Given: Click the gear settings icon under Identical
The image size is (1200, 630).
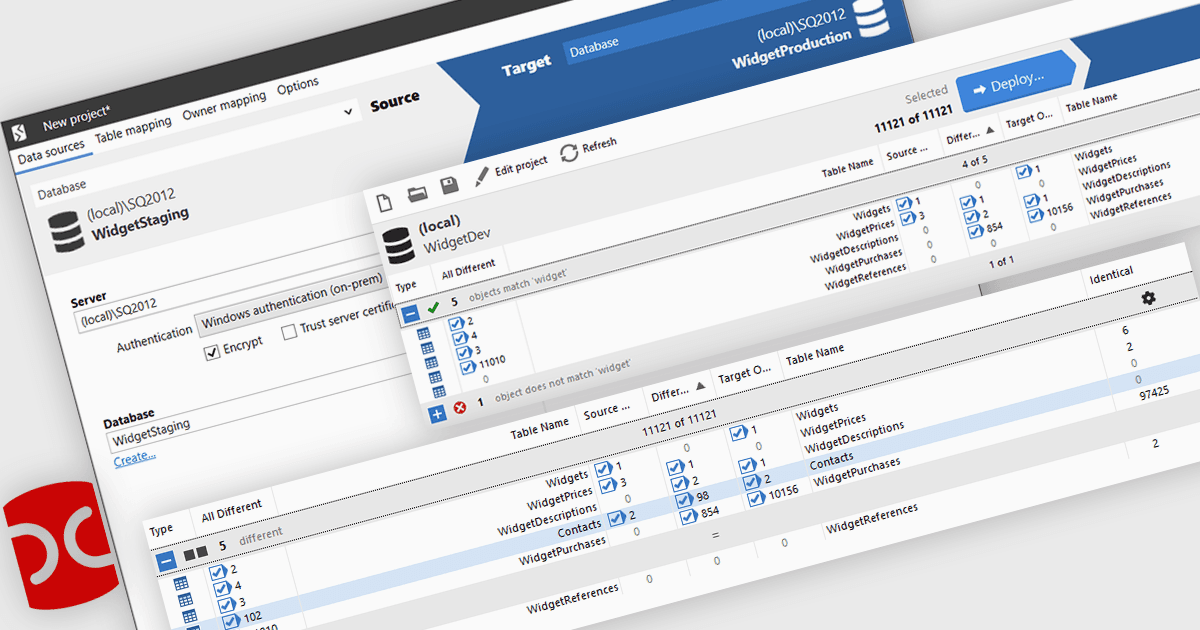Looking at the screenshot, I should click(x=1148, y=298).
